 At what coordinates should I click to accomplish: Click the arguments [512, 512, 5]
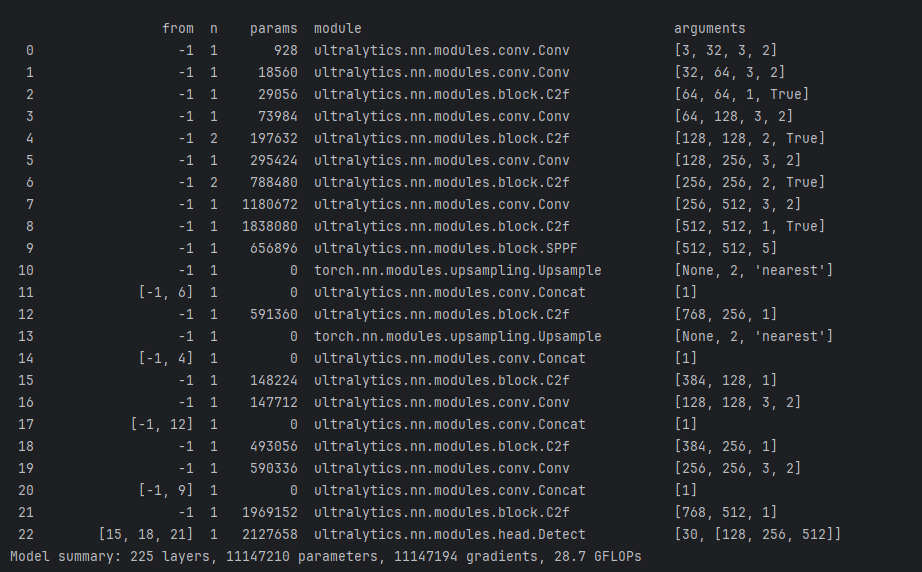726,248
